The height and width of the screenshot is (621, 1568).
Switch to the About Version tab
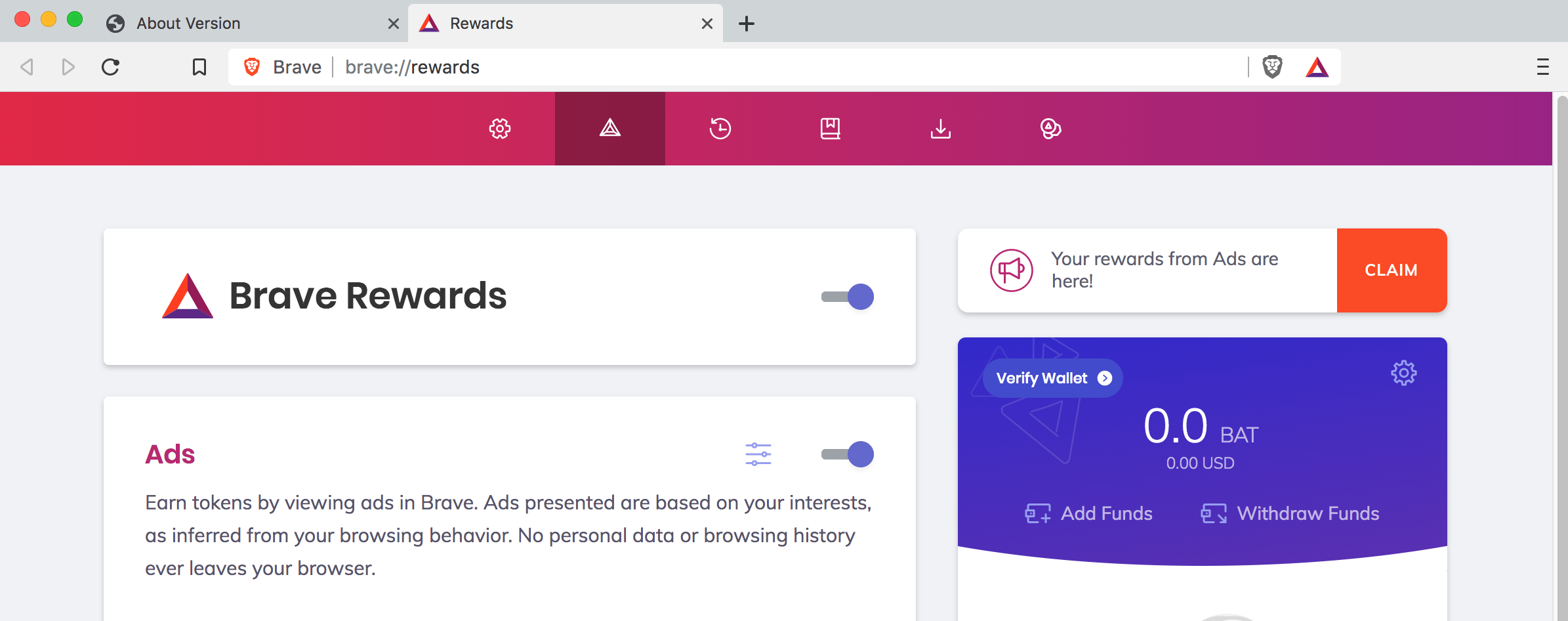253,24
